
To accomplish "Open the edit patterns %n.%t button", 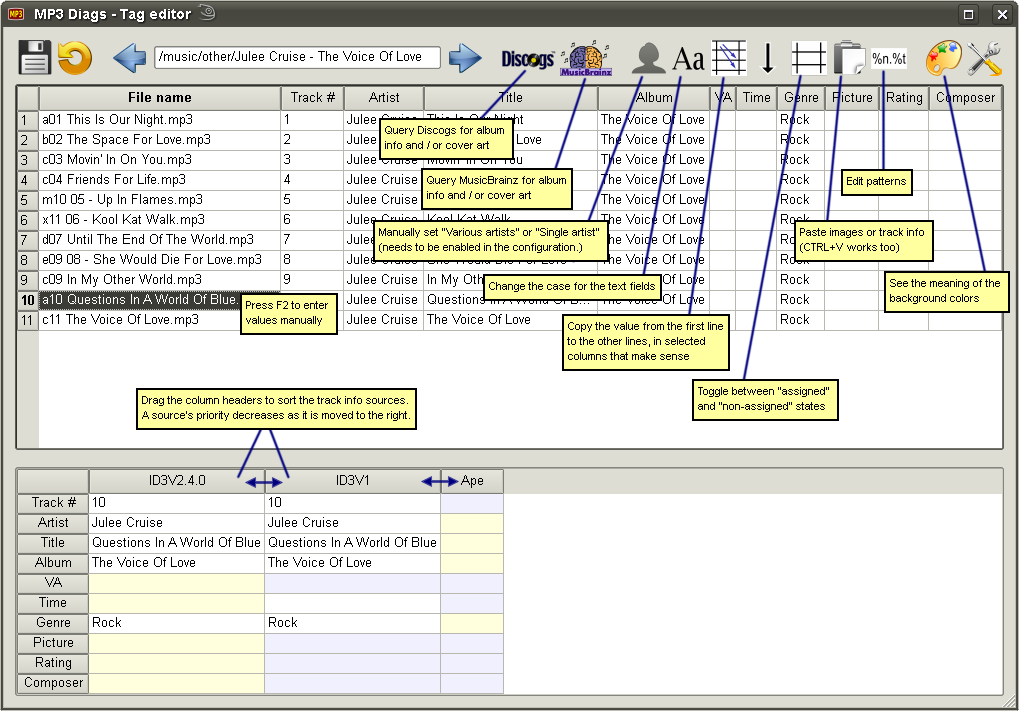I will (x=888, y=59).
